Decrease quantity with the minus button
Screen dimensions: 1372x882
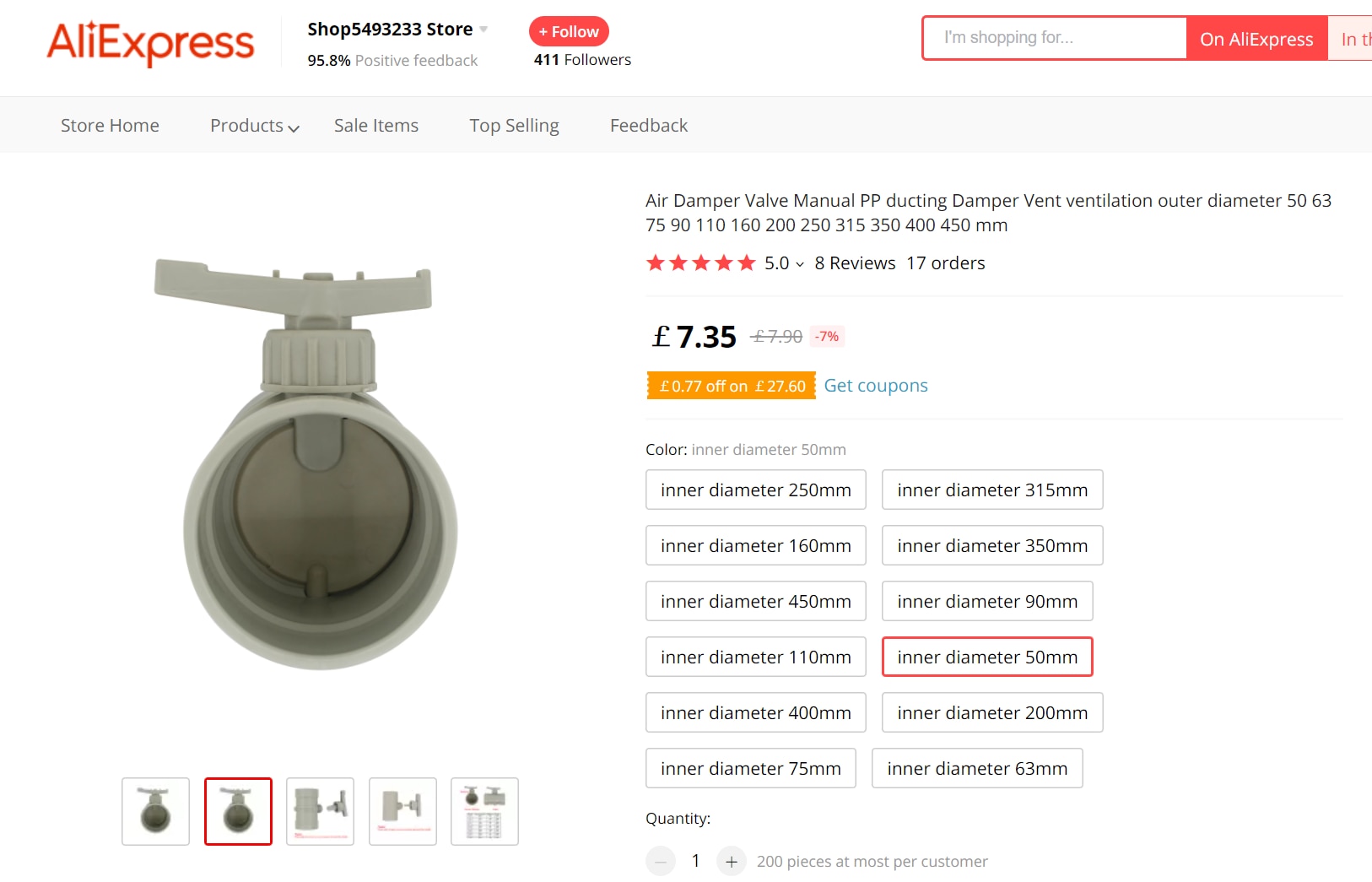[x=661, y=862]
